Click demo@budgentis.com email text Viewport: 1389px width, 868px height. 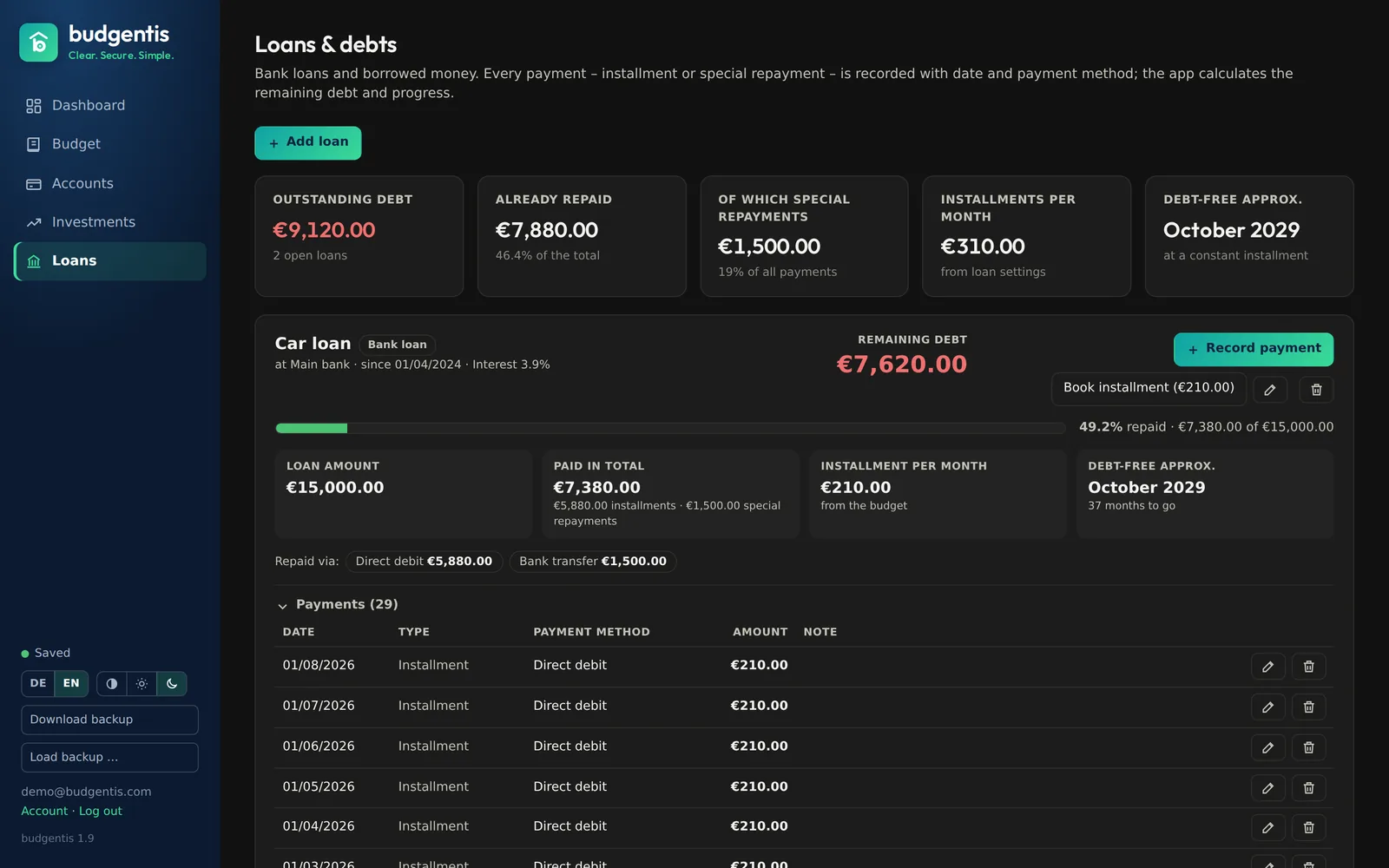pos(86,792)
